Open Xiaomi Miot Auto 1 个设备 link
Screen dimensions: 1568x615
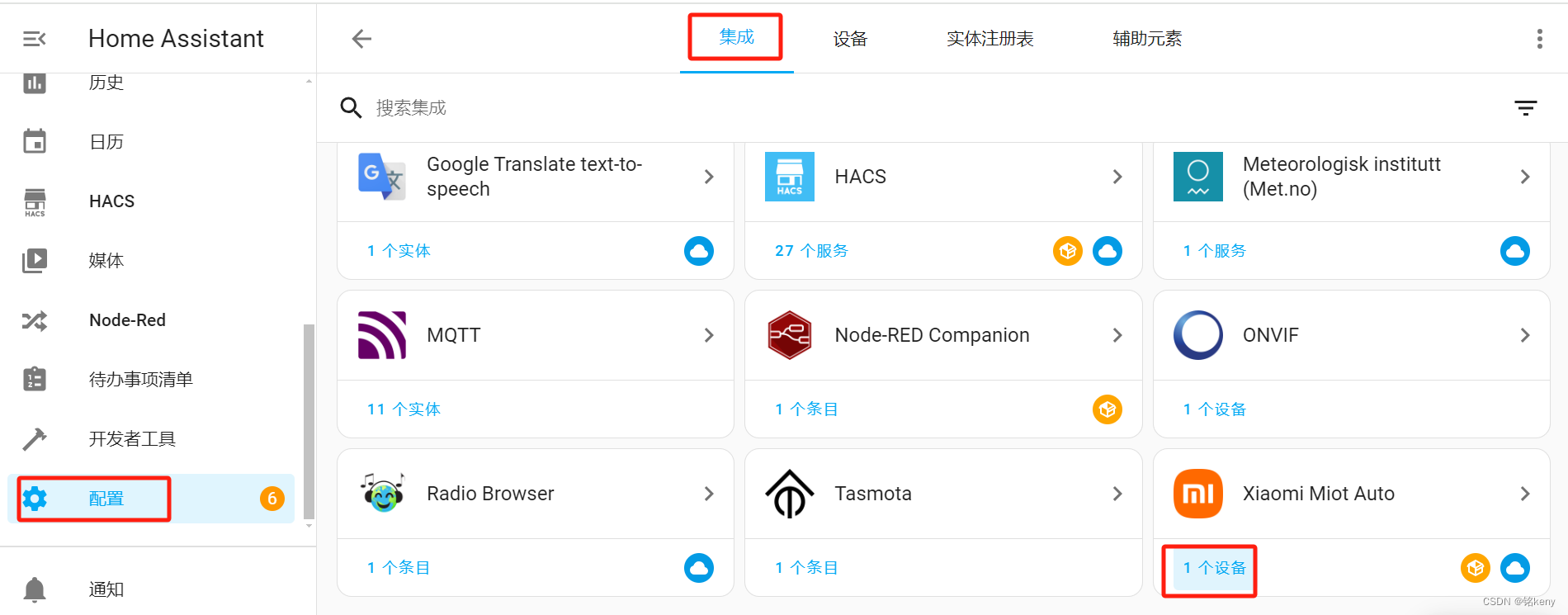click(x=1215, y=568)
